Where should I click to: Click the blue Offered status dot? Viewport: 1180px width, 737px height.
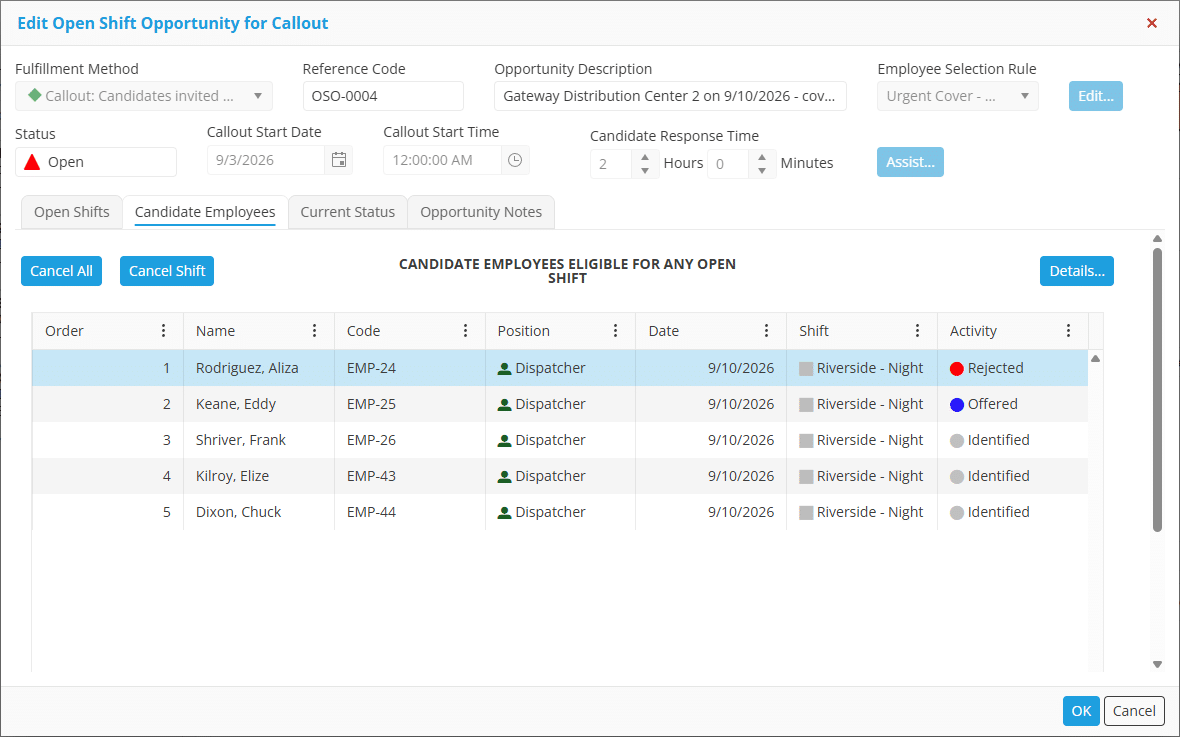point(956,404)
